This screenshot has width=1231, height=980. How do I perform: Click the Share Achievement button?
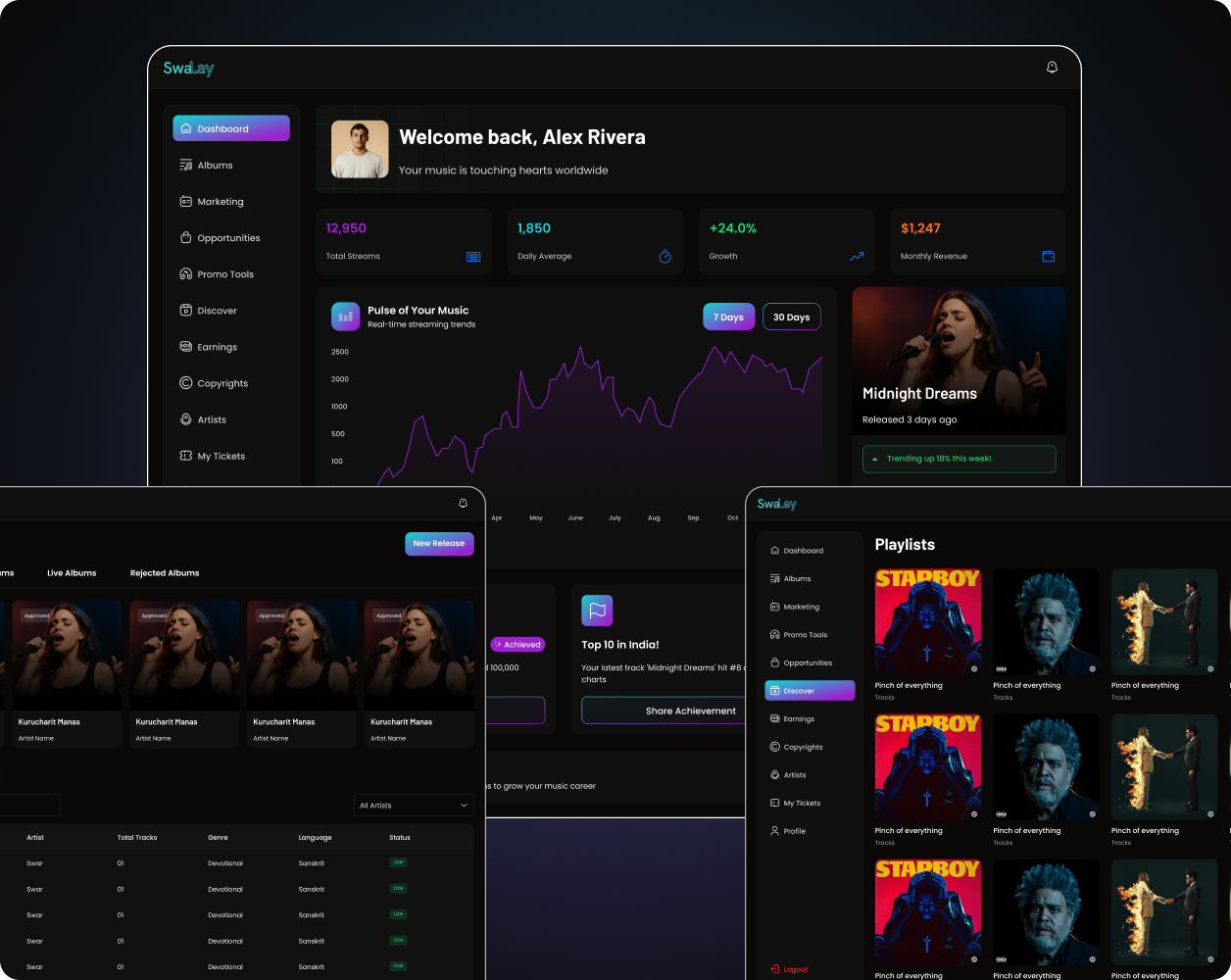pyautogui.click(x=690, y=710)
